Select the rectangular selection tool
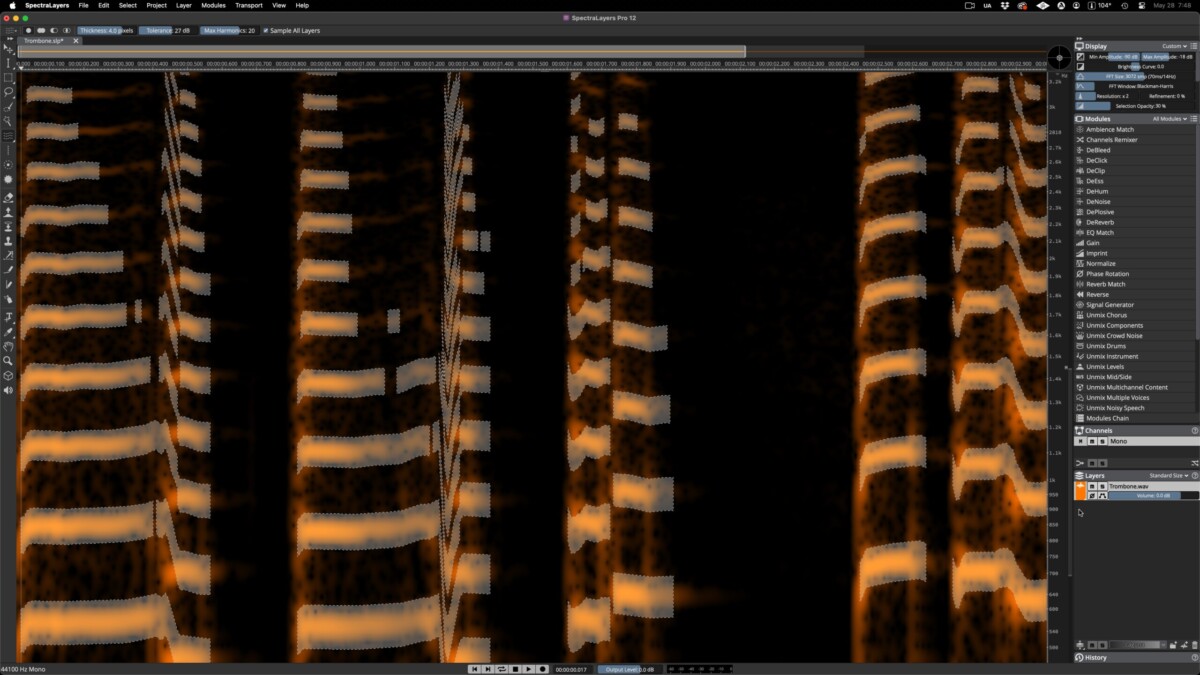Viewport: 1200px width, 675px height. click(x=8, y=77)
